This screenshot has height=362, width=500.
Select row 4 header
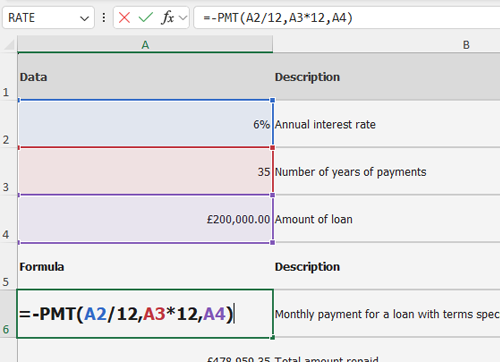pyautogui.click(x=8, y=219)
